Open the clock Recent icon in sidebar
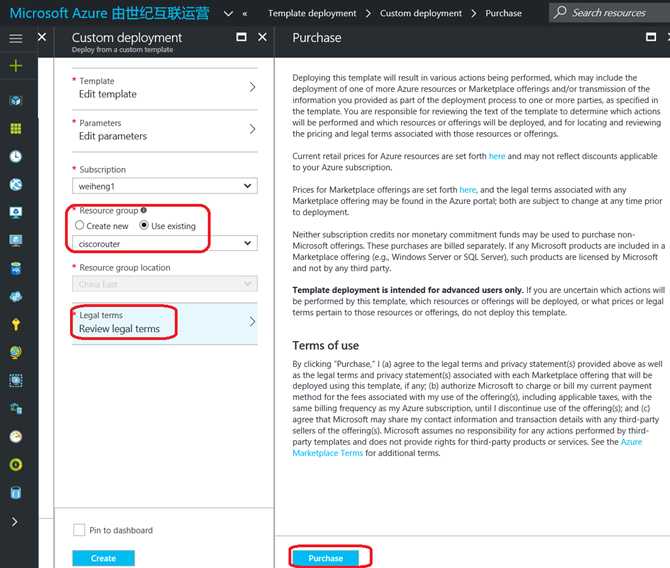The width and height of the screenshot is (670, 568). click(x=16, y=156)
